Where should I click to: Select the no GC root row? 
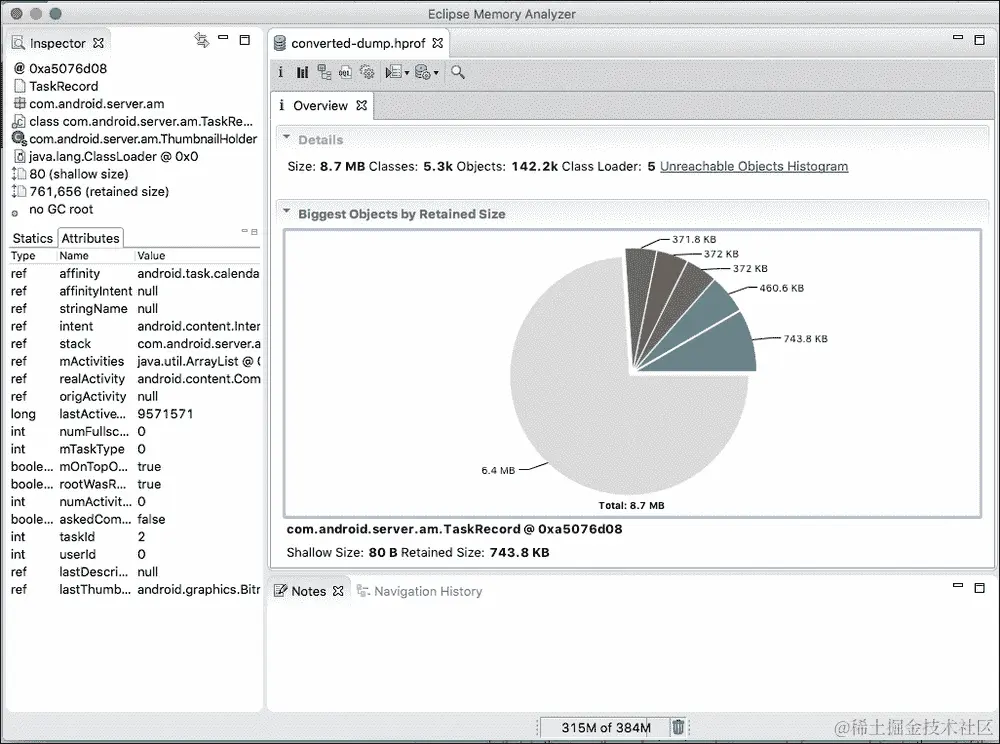(x=135, y=209)
